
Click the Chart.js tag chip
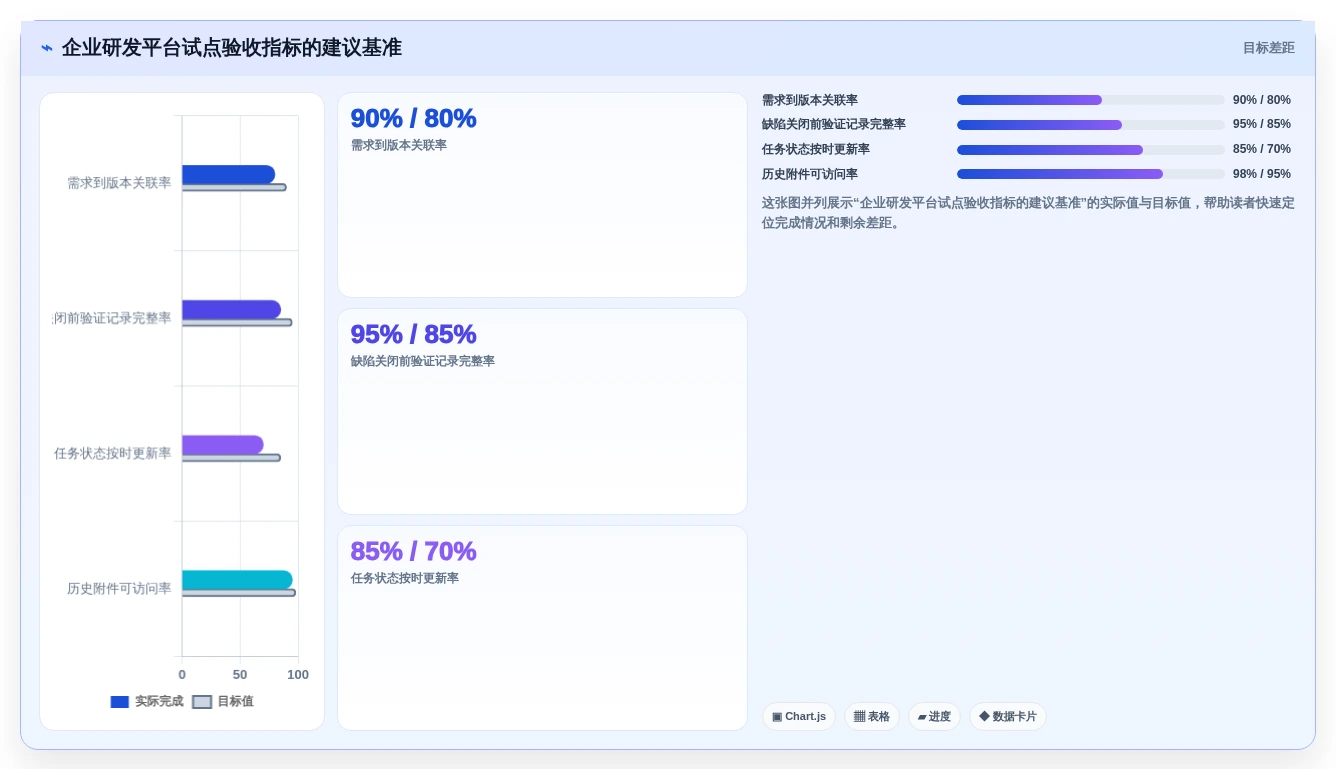point(799,717)
